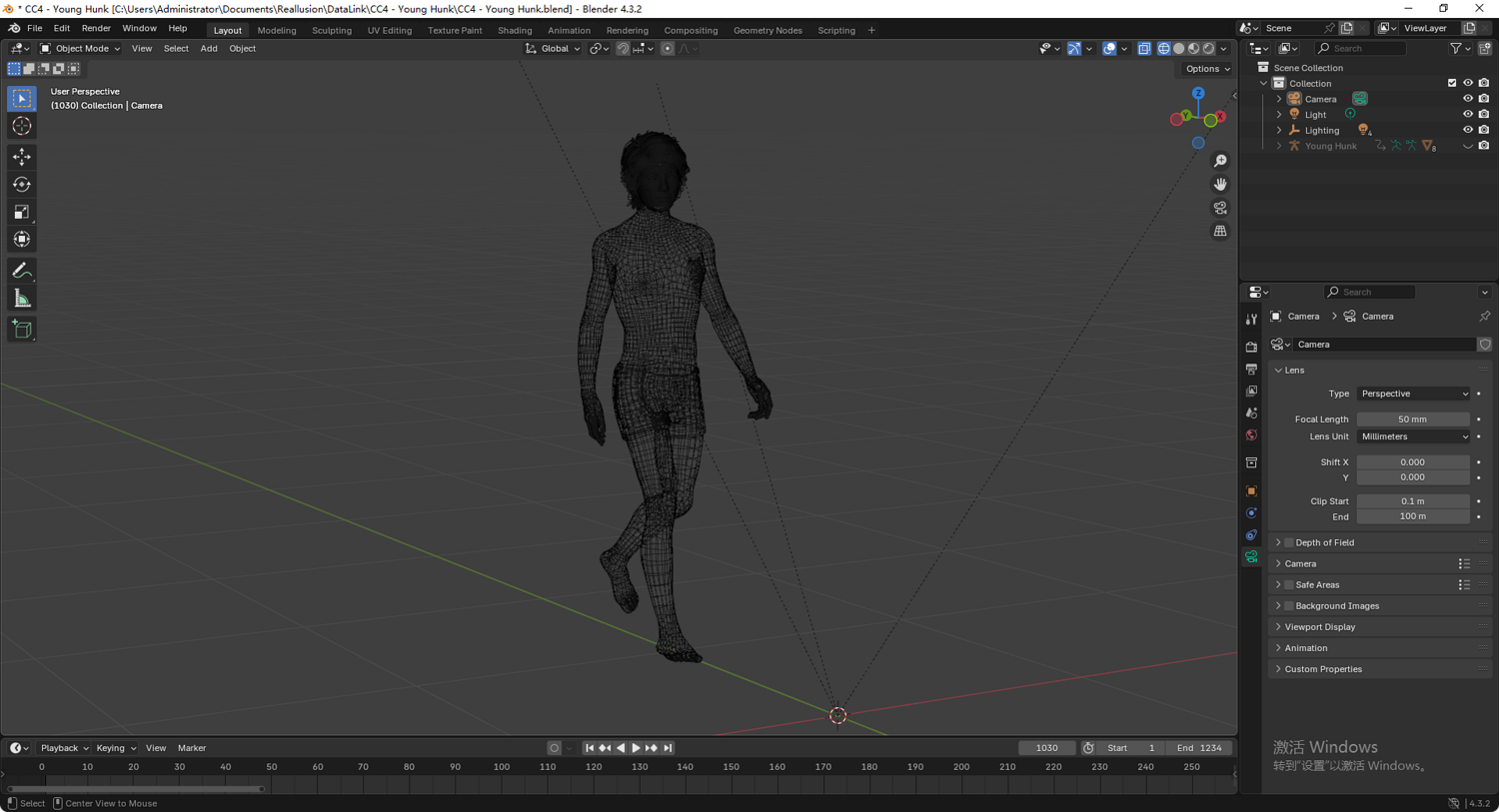Switch to the Geometry Nodes workspace tab
The height and width of the screenshot is (812, 1499).
767,30
